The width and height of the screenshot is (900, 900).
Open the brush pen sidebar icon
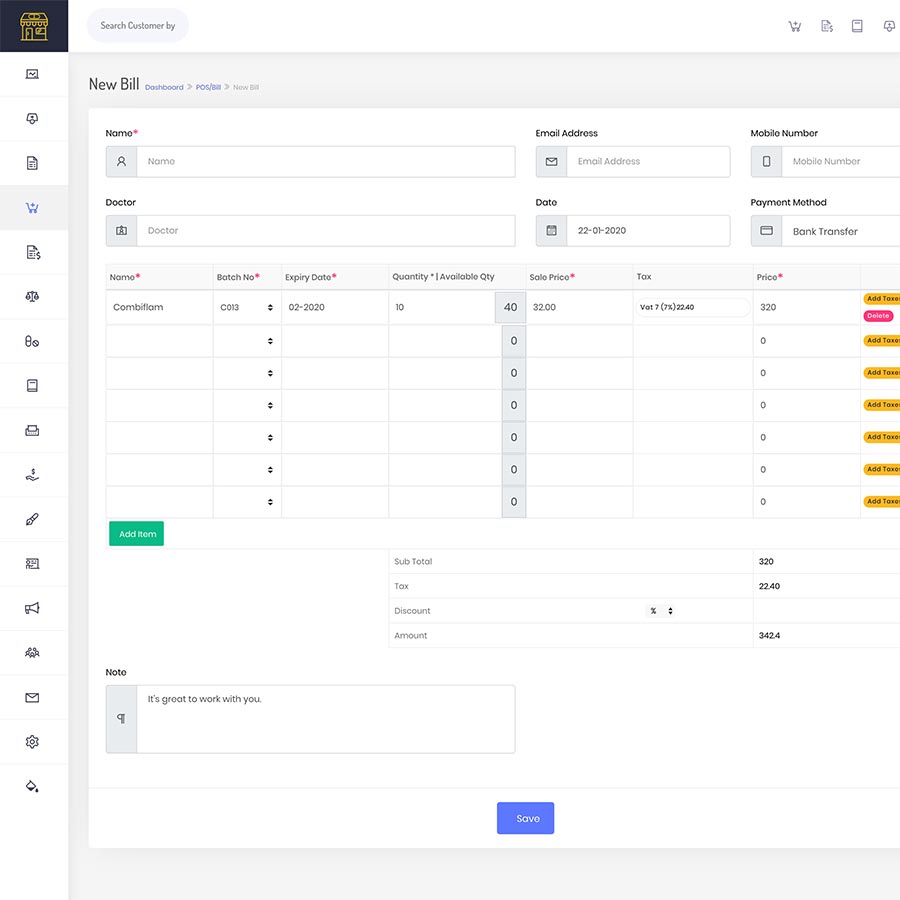pyautogui.click(x=32, y=519)
